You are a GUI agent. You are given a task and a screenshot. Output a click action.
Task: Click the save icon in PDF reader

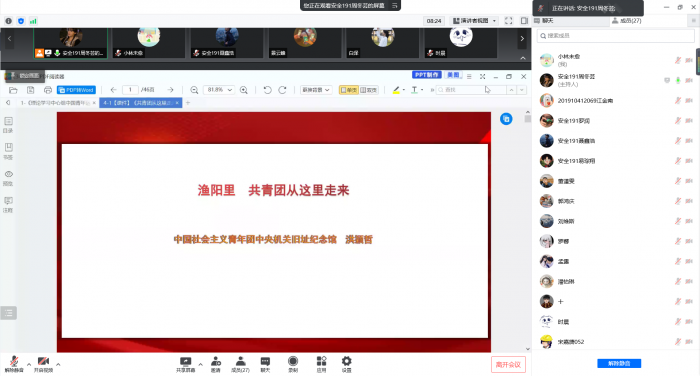click(x=30, y=90)
